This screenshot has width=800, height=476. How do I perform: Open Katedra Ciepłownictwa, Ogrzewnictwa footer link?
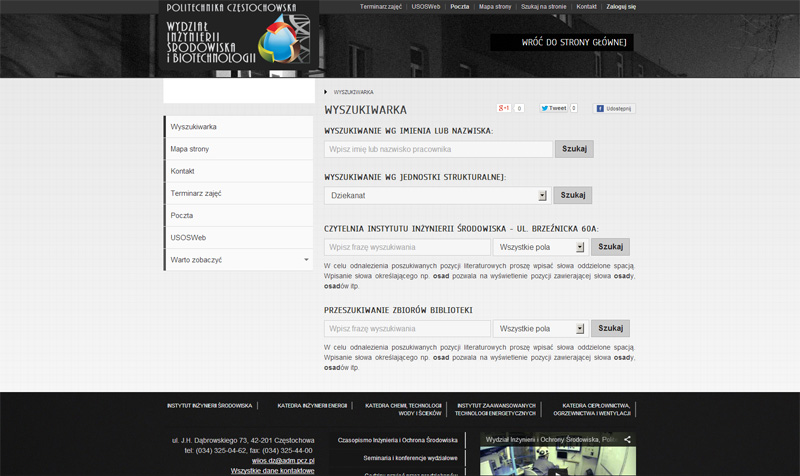(592, 410)
